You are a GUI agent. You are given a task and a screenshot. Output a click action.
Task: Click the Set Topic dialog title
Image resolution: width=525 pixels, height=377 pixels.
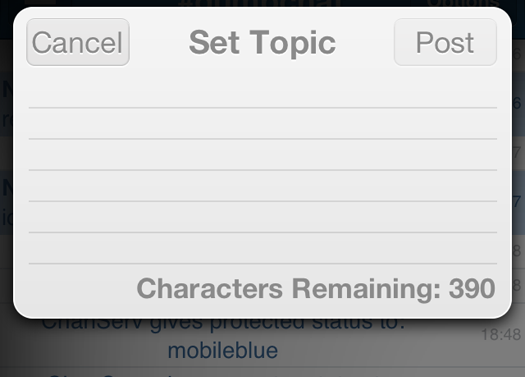click(262, 43)
